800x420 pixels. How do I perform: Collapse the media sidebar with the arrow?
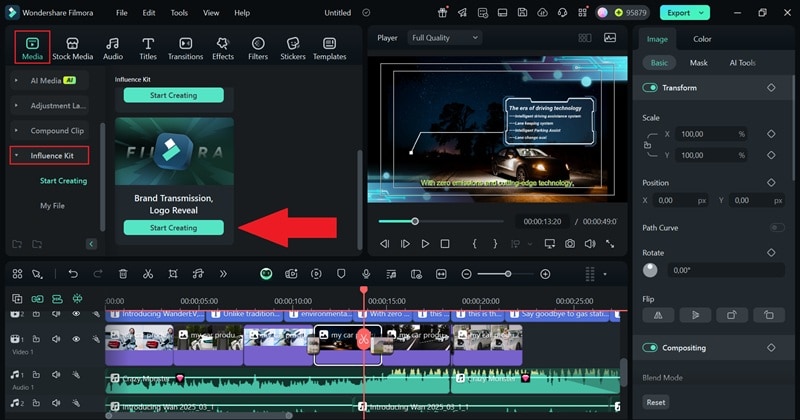(91, 244)
